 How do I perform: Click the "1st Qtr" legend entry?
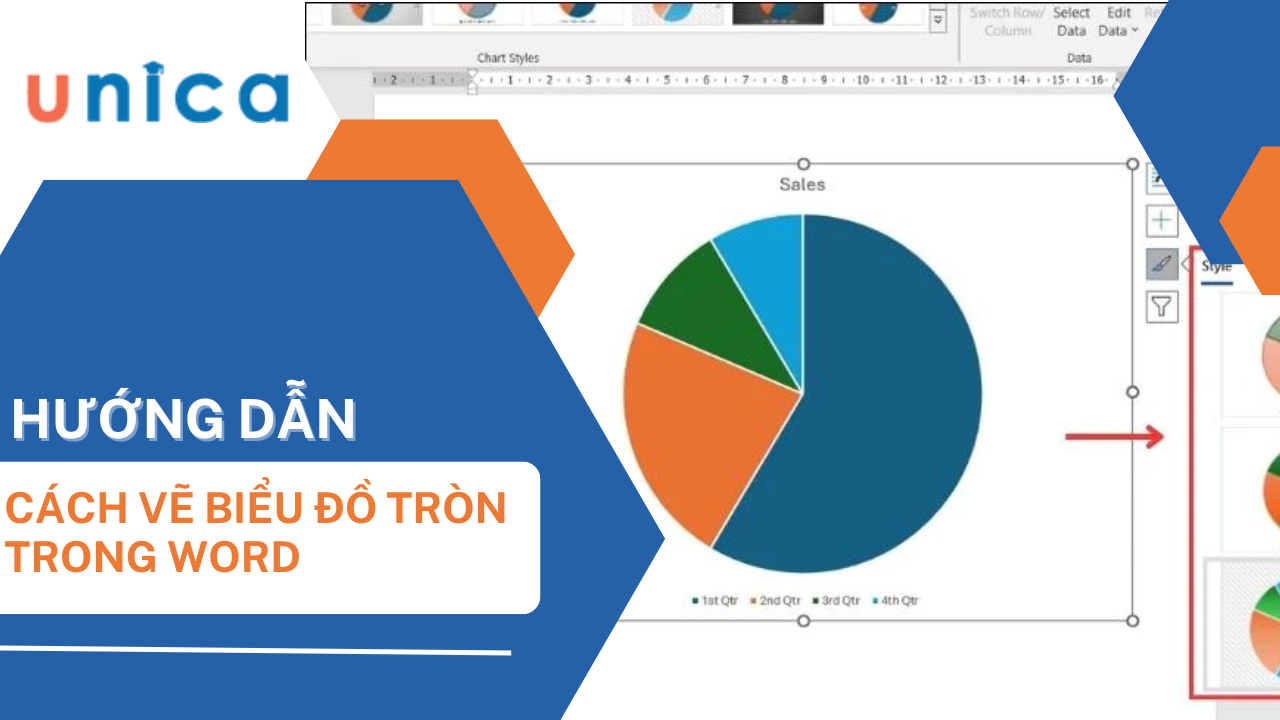(x=714, y=601)
